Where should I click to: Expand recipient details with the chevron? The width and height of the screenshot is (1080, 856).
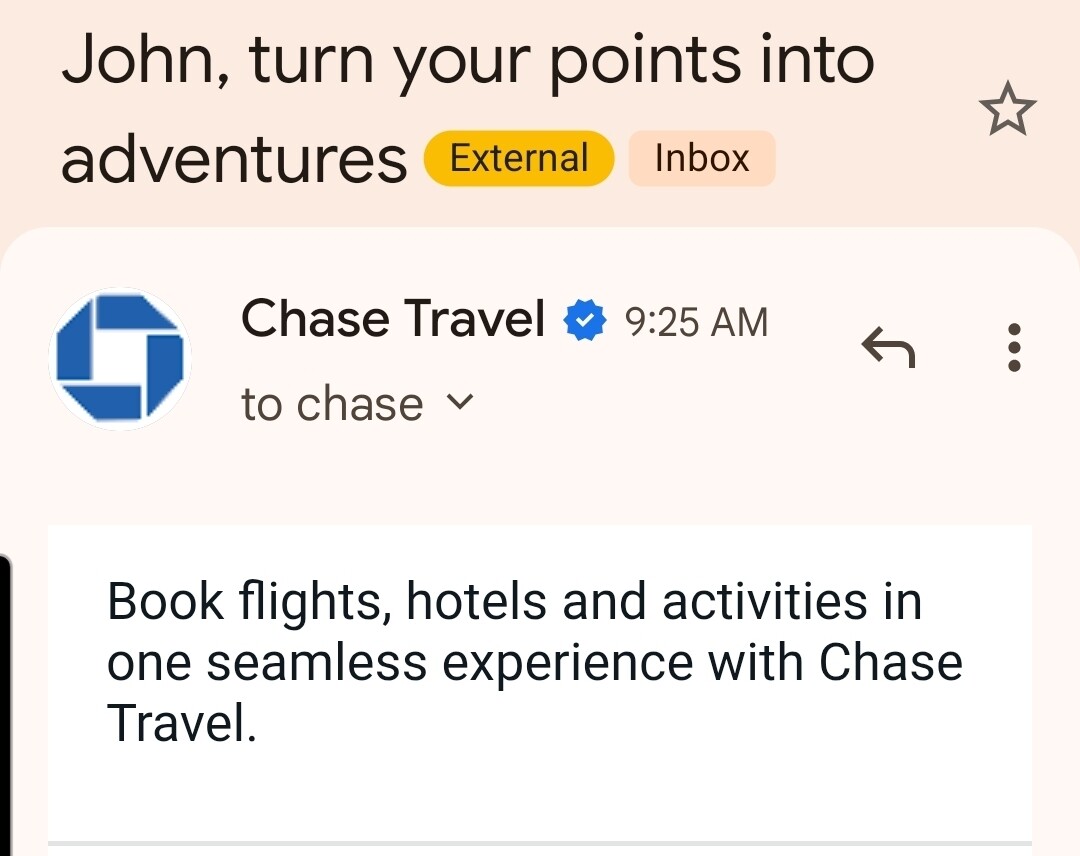[x=459, y=402]
